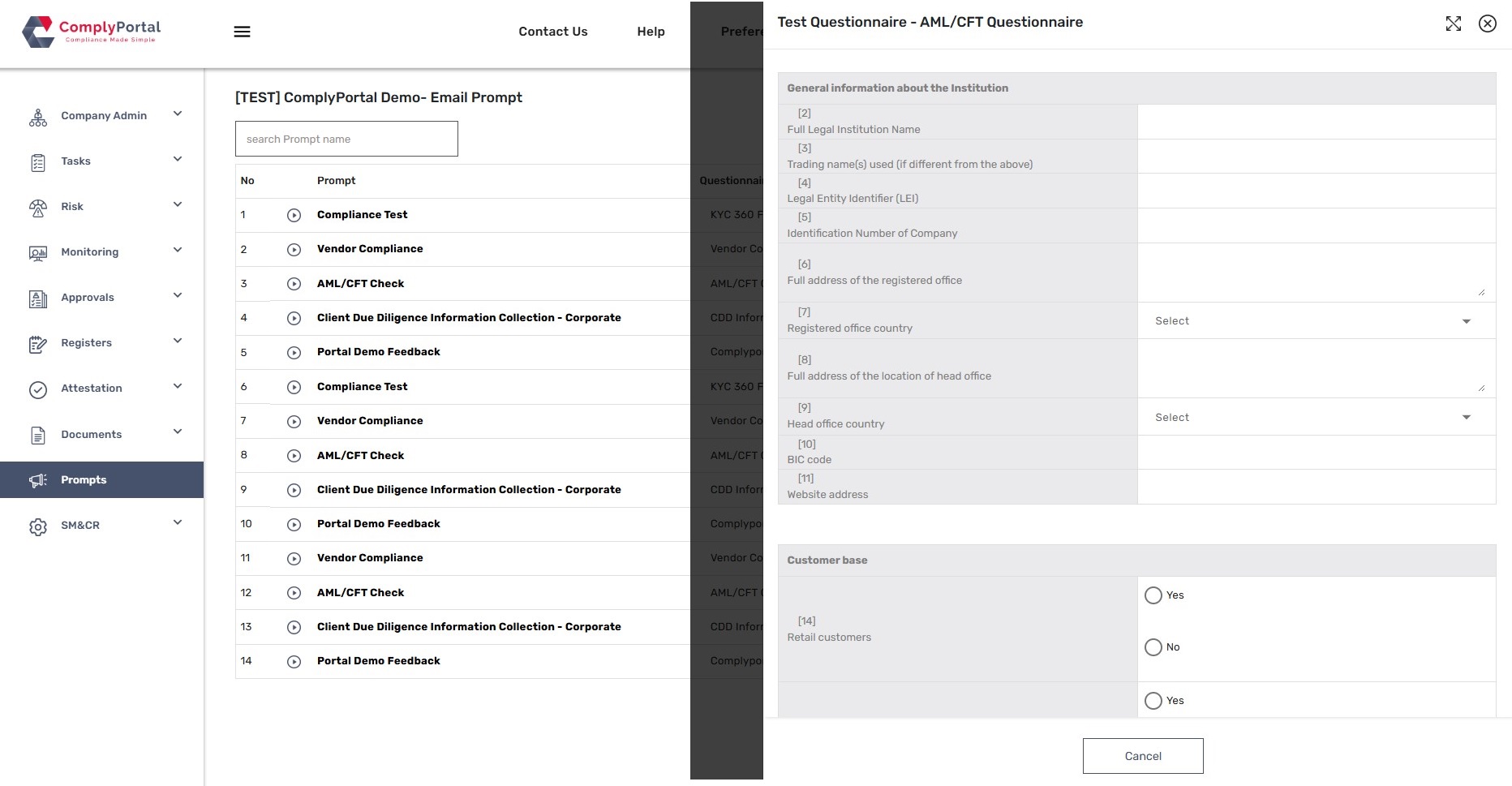Click the Full Legal Institution Name field
This screenshot has width=1512, height=786.
tap(1316, 122)
